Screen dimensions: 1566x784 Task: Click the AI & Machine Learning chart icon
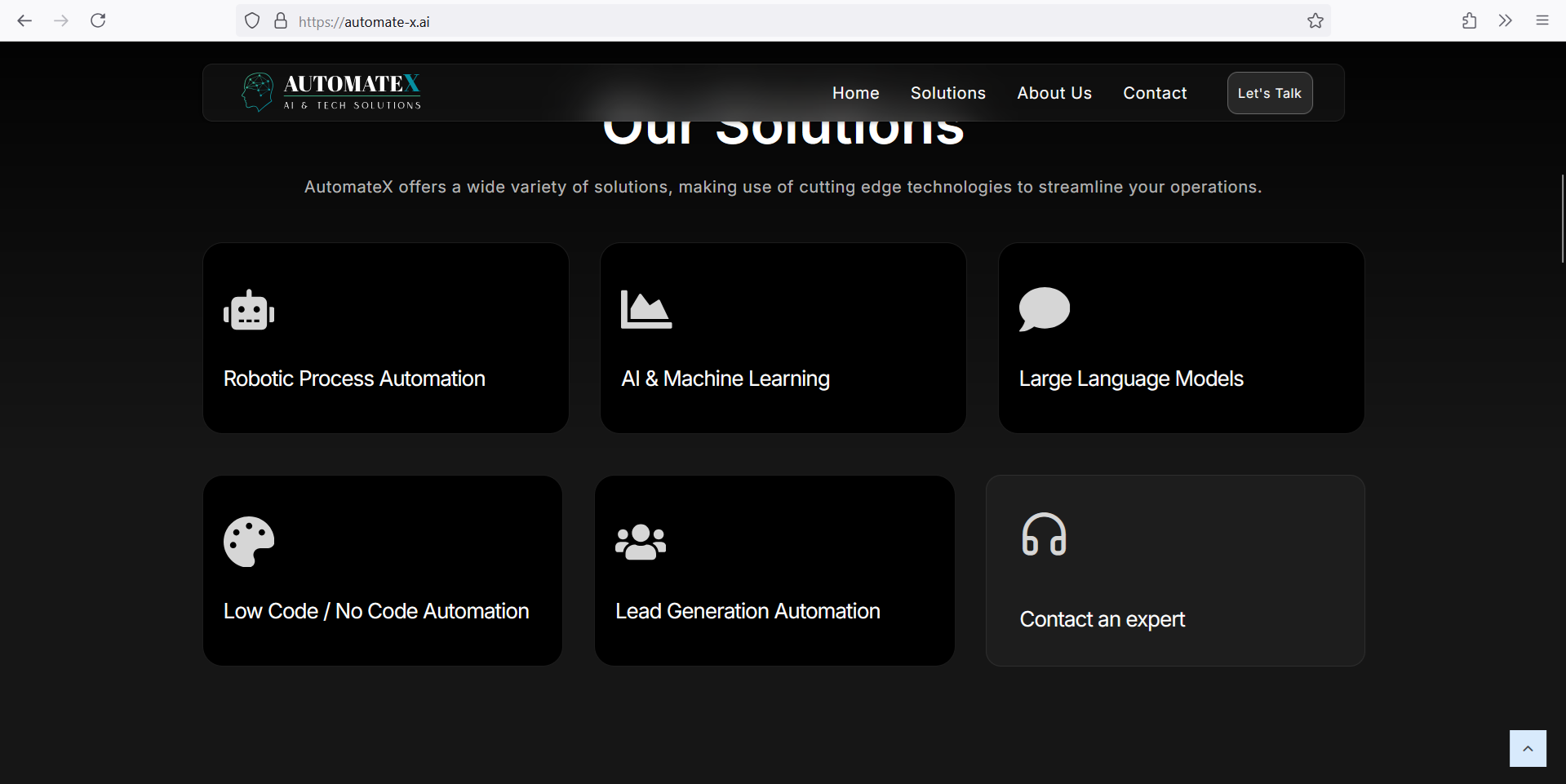tap(646, 309)
